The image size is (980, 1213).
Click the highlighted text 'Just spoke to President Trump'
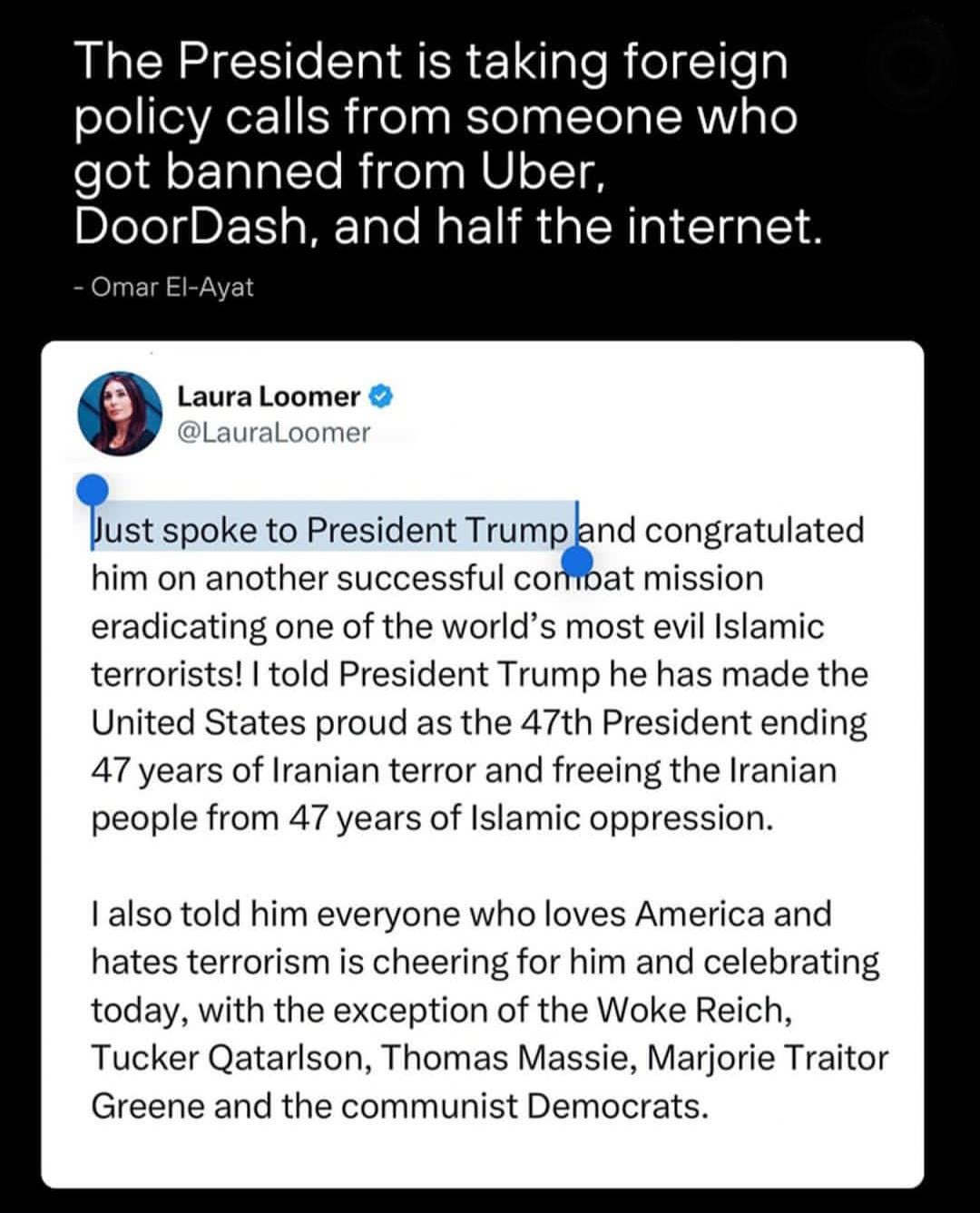coord(331,530)
